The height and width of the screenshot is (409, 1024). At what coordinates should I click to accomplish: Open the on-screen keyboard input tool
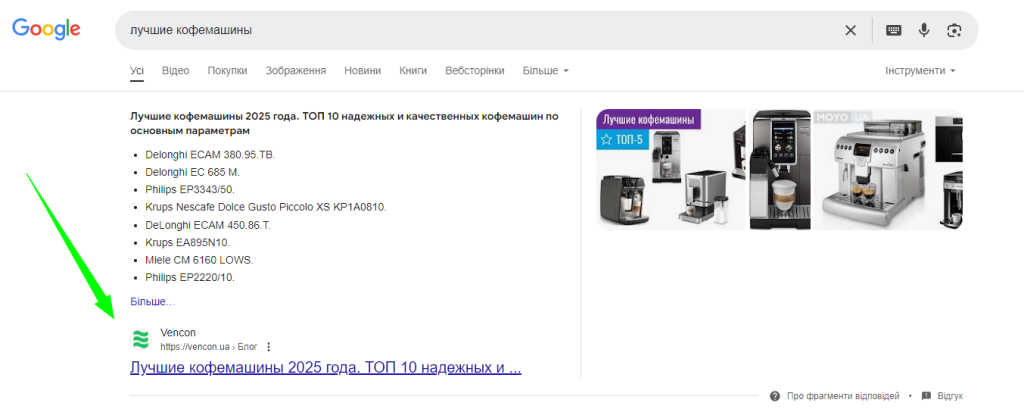pos(894,30)
